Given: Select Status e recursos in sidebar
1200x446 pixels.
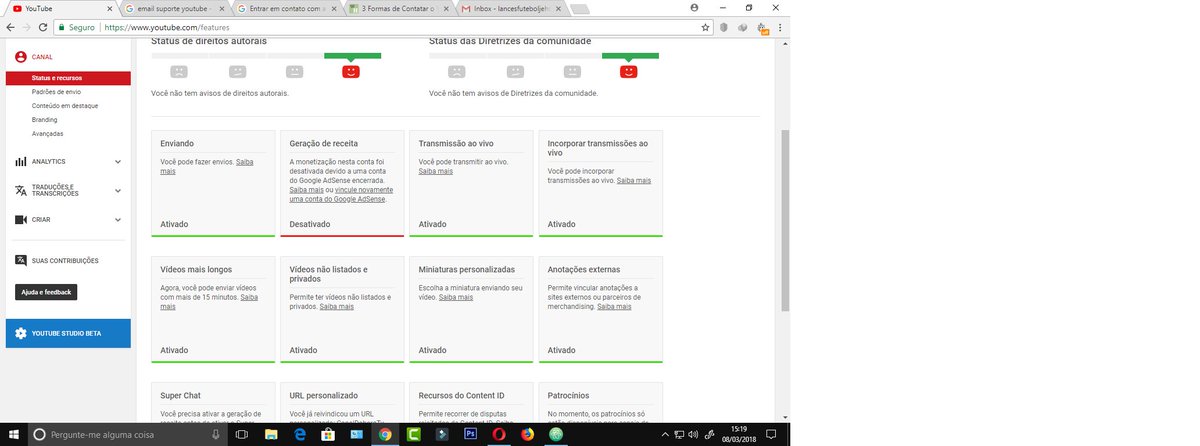Looking at the screenshot, I should click(x=68, y=78).
